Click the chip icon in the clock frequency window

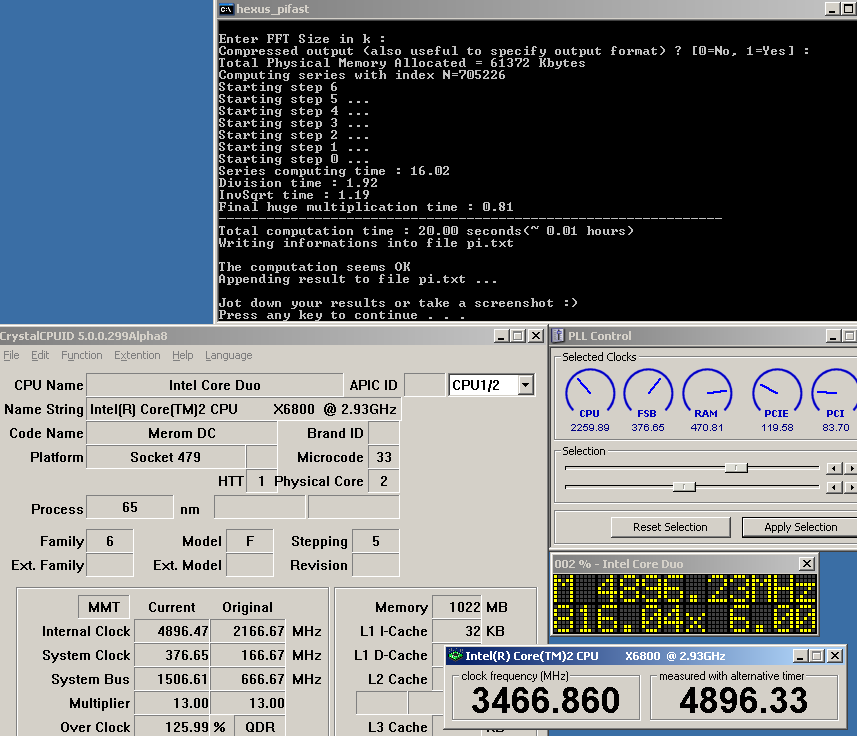click(x=455, y=655)
